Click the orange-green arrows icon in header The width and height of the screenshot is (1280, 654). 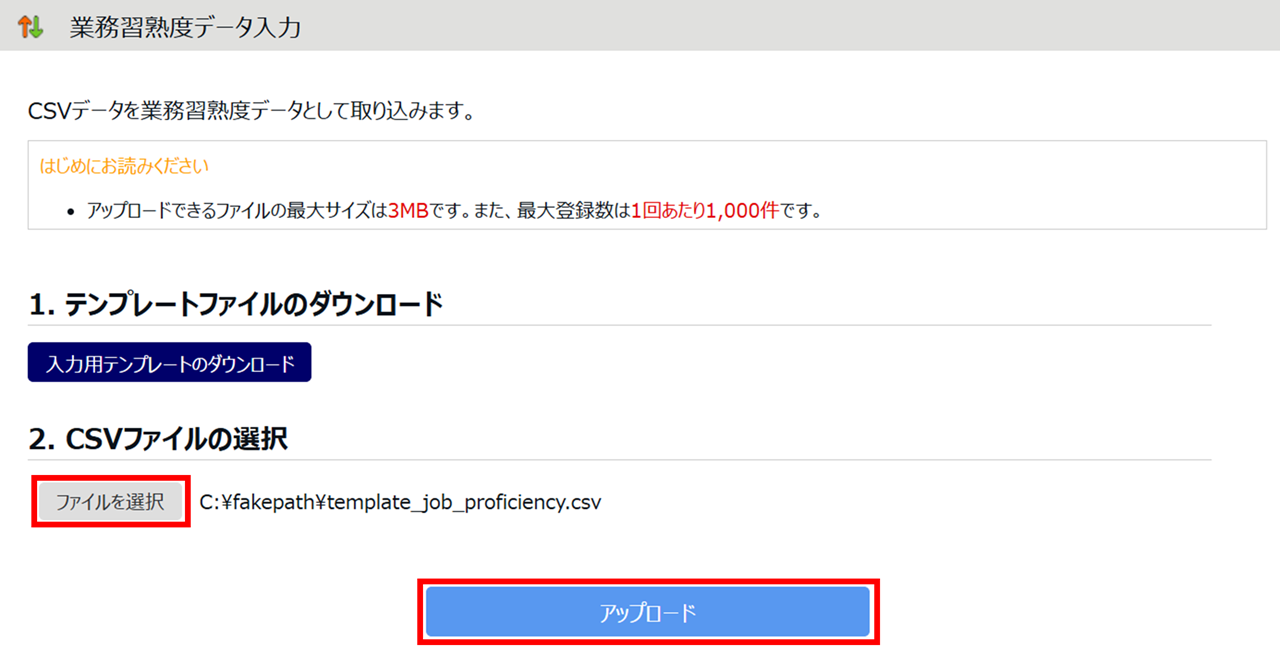coord(31,27)
